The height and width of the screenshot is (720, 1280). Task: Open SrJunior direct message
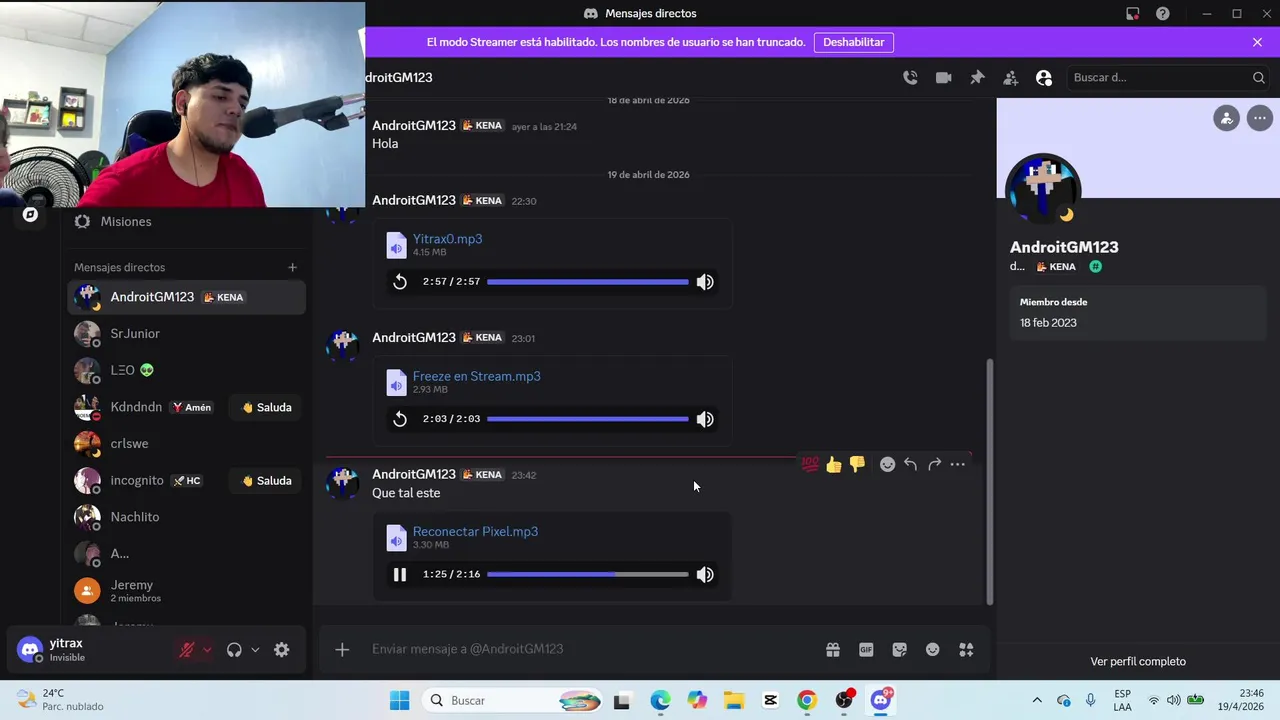[x=187, y=334]
